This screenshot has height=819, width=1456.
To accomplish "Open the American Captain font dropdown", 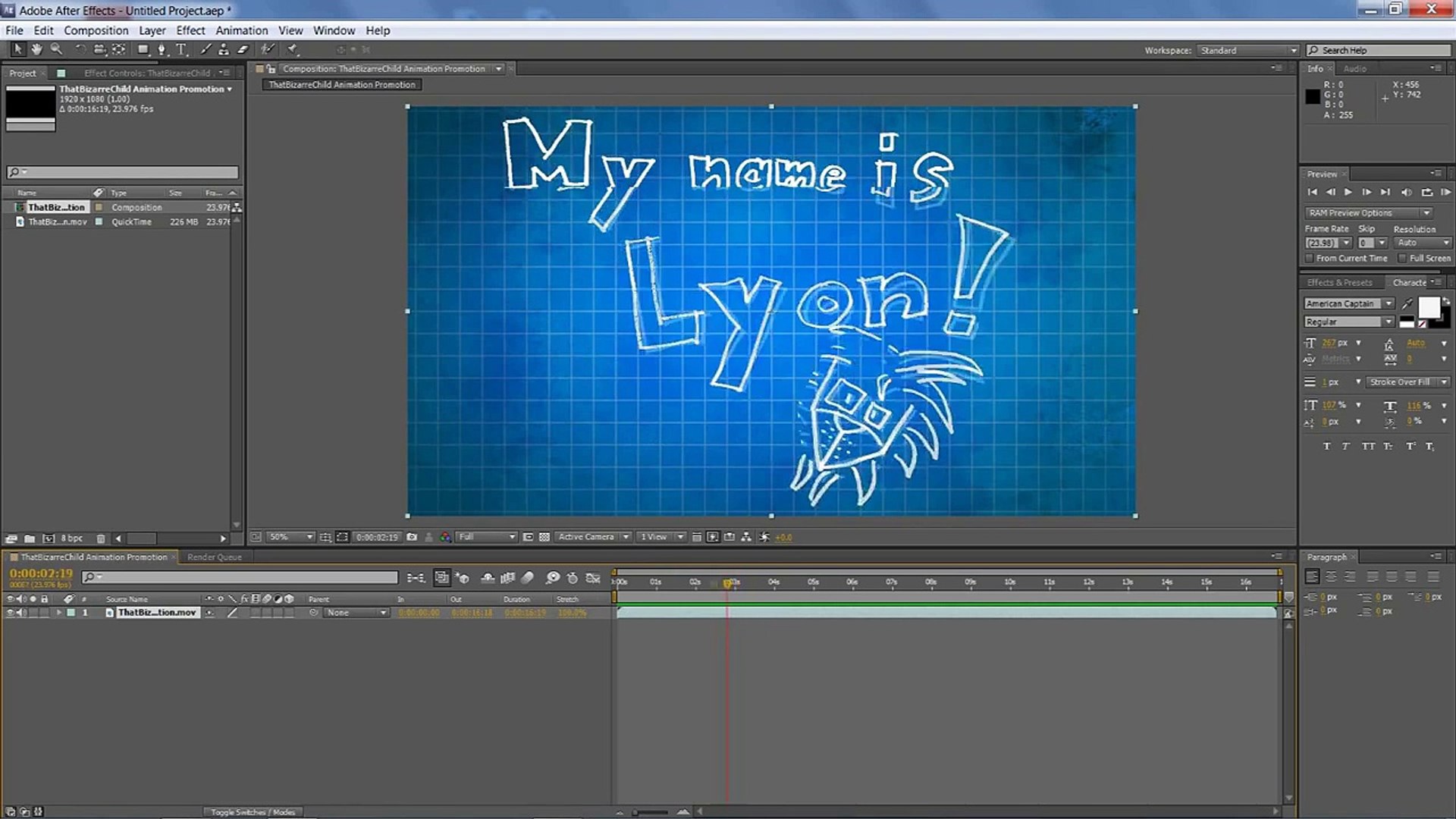I will pyautogui.click(x=1389, y=303).
